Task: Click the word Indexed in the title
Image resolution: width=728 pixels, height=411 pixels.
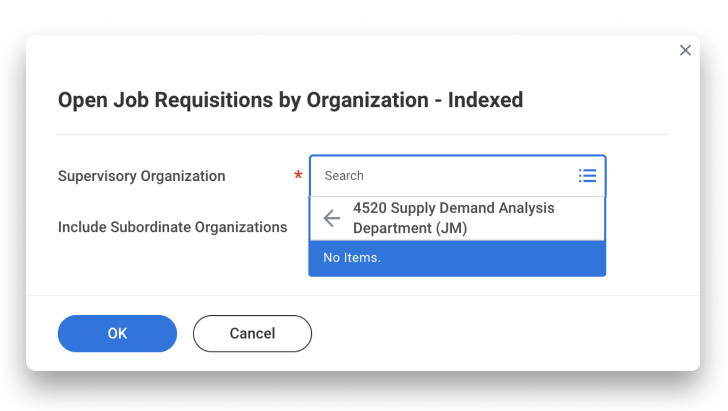Action: 485,100
